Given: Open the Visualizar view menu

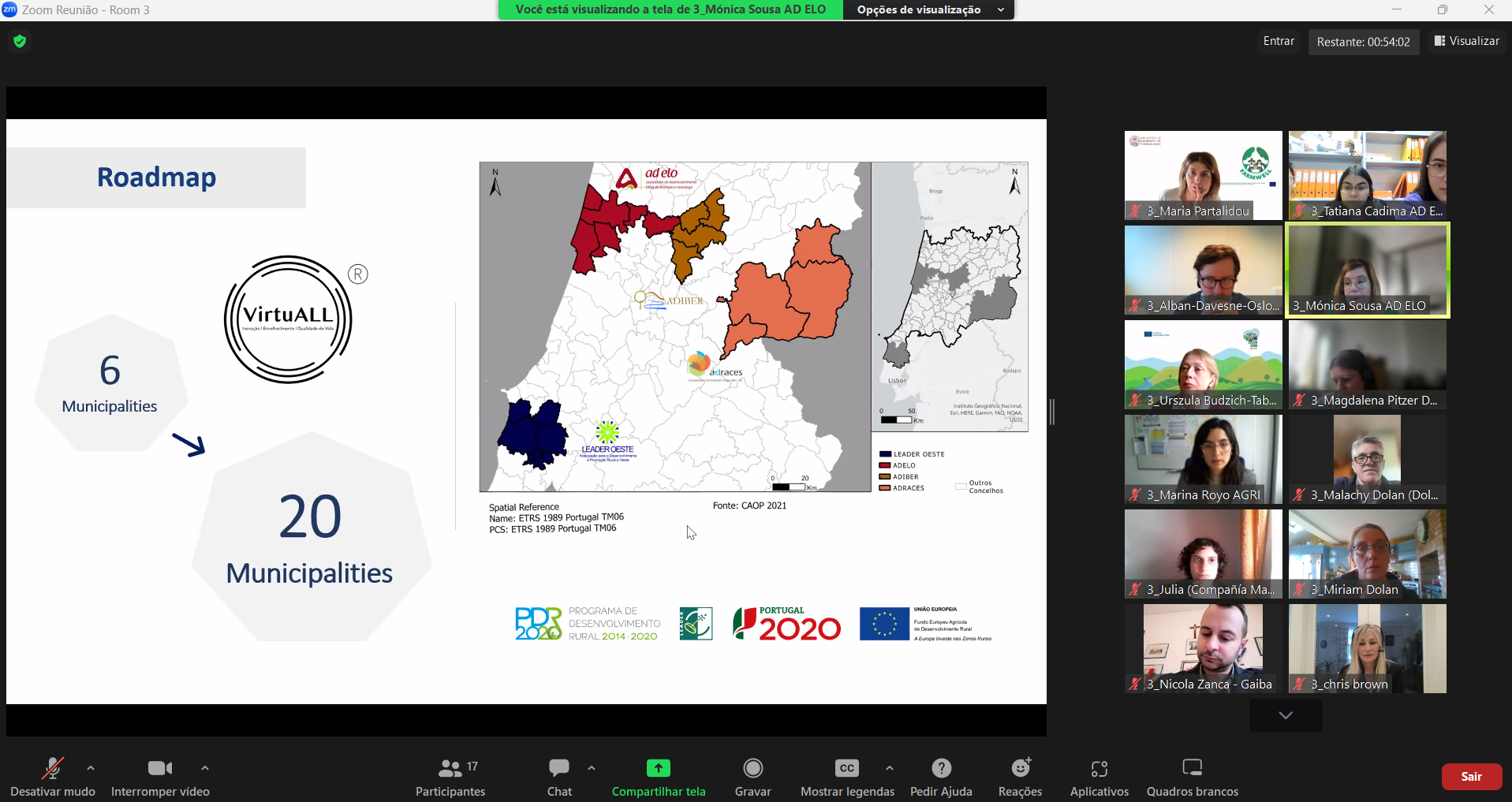Looking at the screenshot, I should (x=1466, y=41).
